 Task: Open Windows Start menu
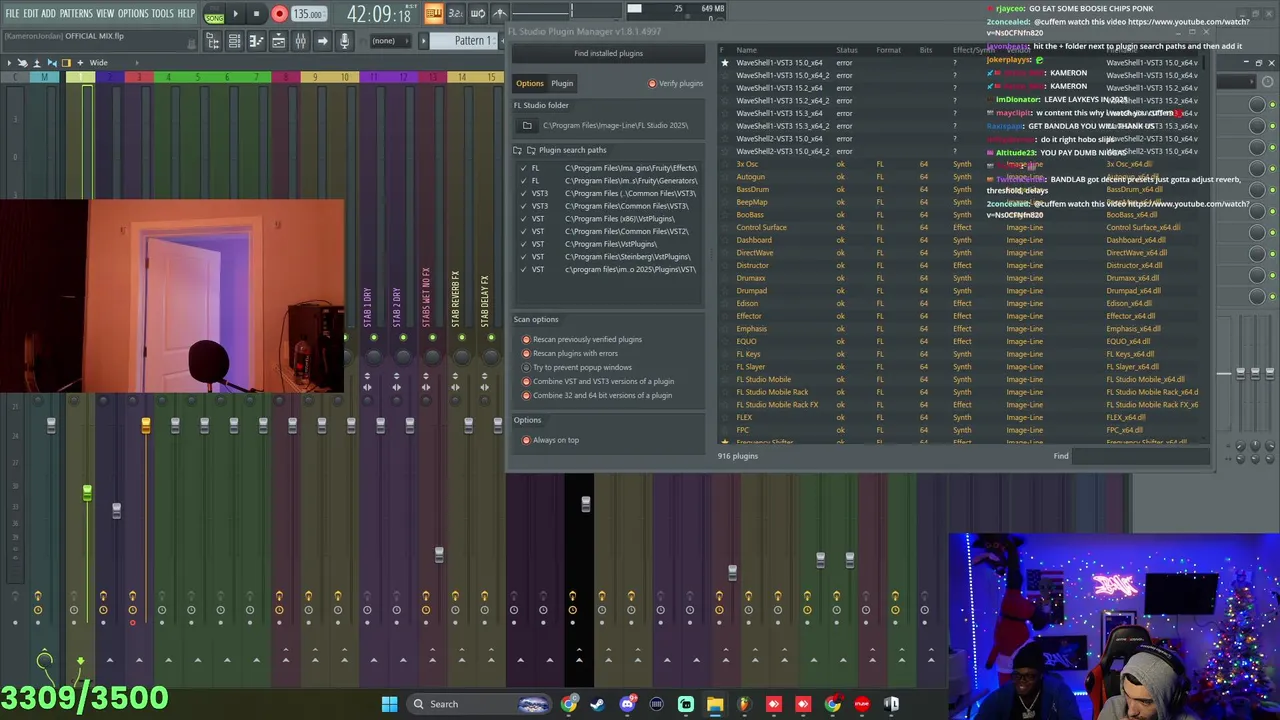(389, 704)
